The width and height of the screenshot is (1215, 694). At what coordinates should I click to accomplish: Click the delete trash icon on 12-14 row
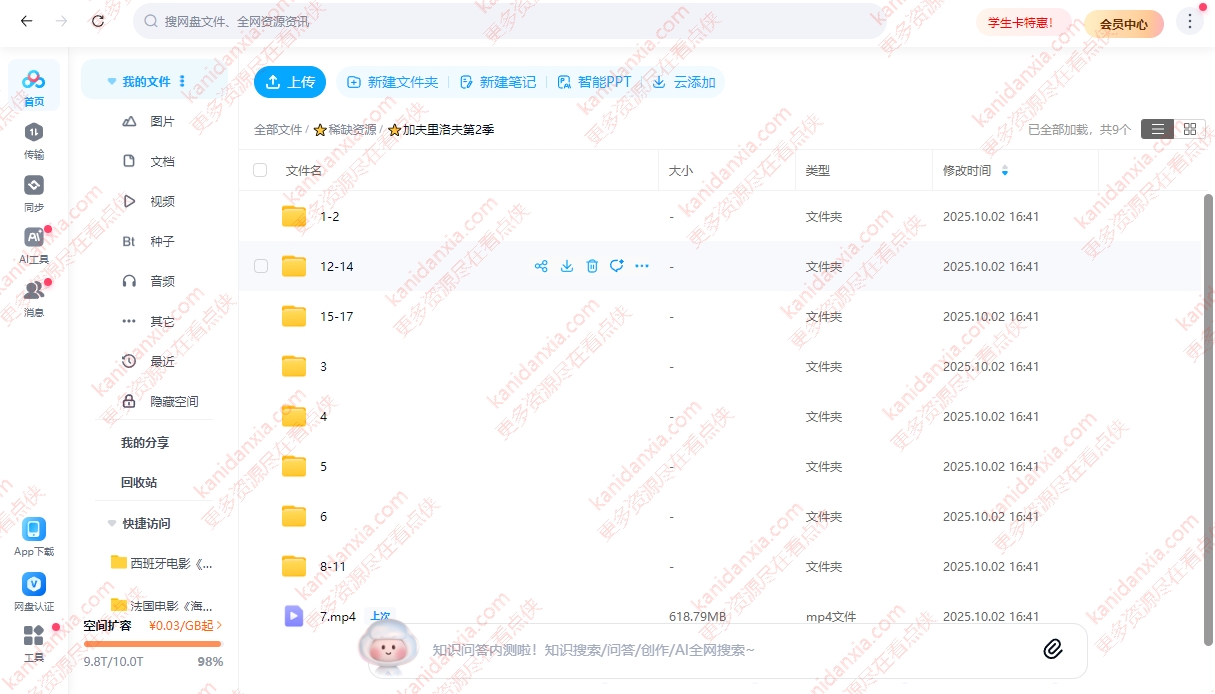pyautogui.click(x=592, y=266)
